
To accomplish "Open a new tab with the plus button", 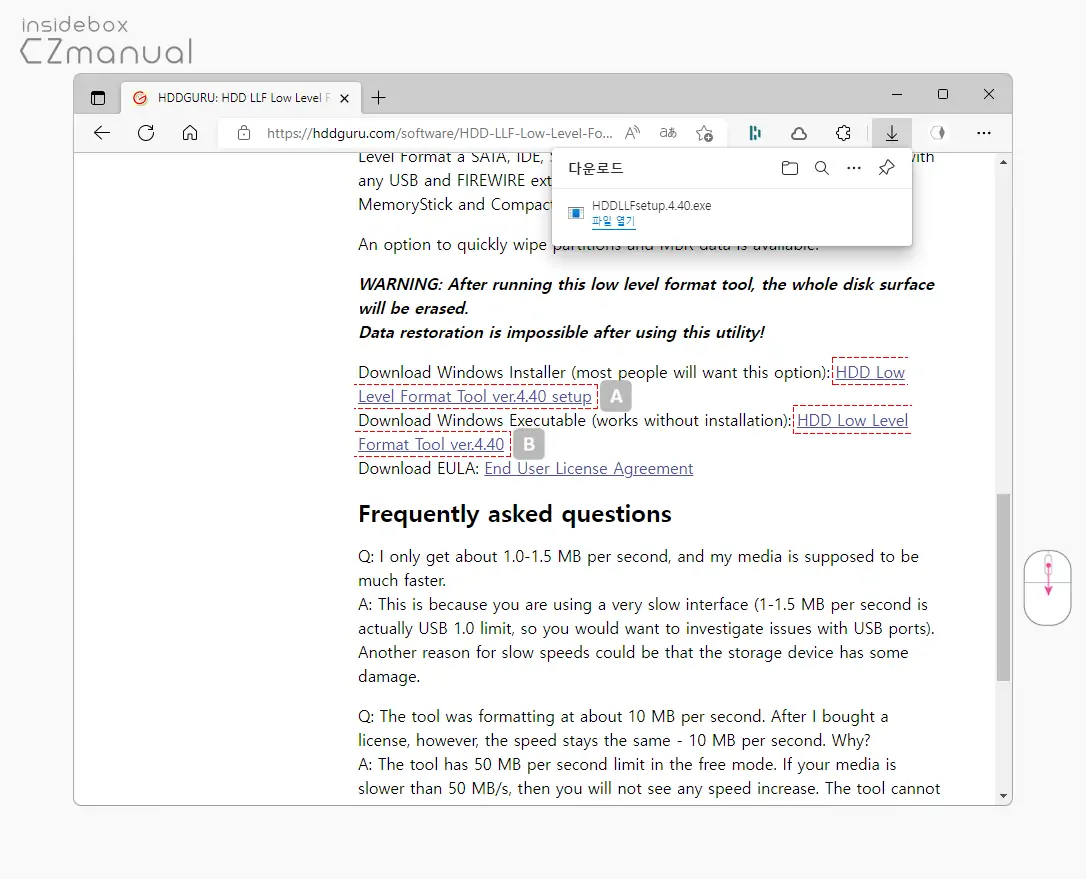I will 378,98.
